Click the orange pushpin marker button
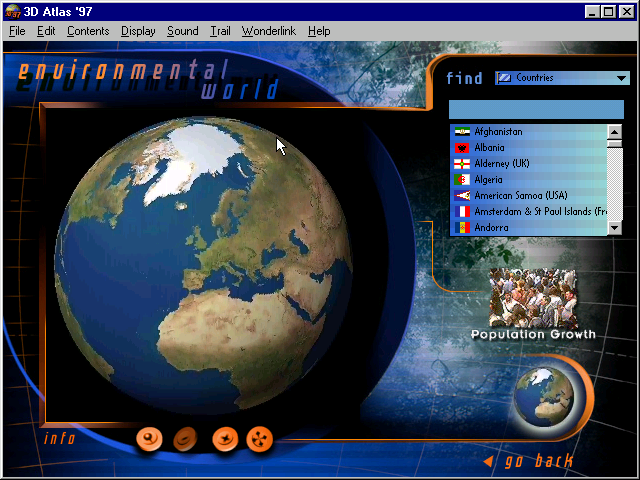 pyautogui.click(x=149, y=439)
